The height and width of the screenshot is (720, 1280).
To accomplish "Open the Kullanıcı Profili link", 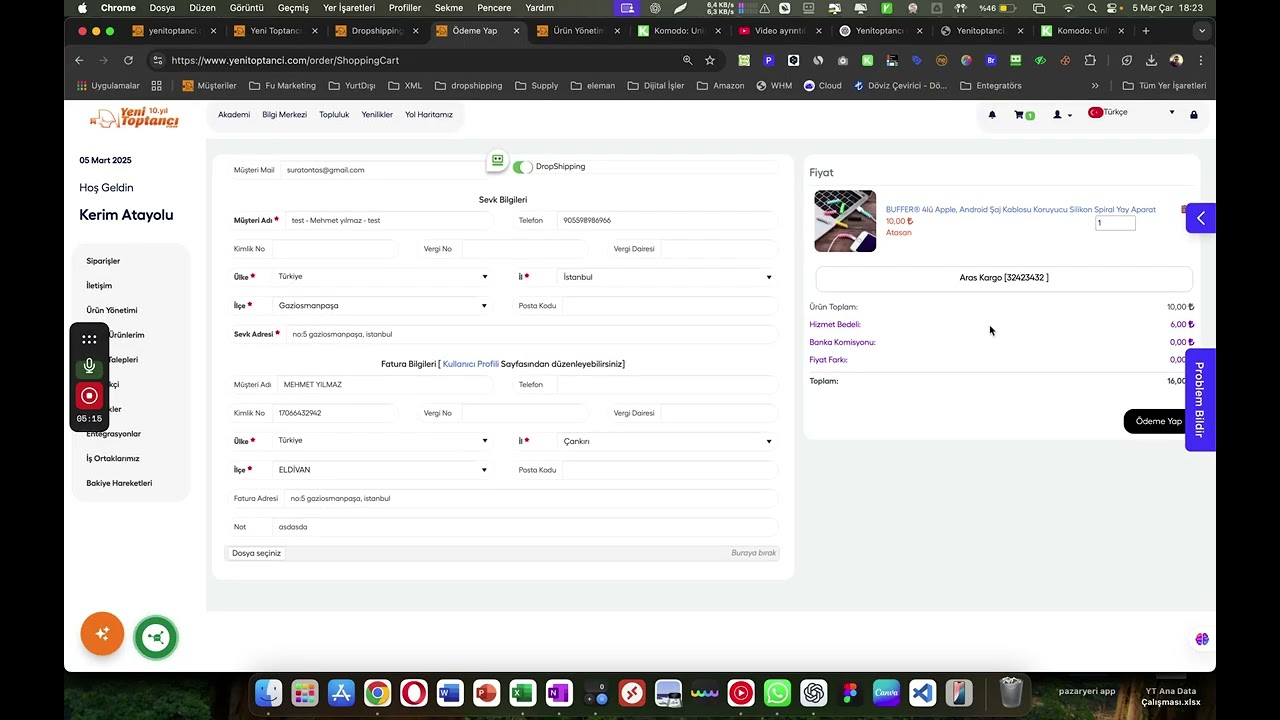I will coord(470,364).
